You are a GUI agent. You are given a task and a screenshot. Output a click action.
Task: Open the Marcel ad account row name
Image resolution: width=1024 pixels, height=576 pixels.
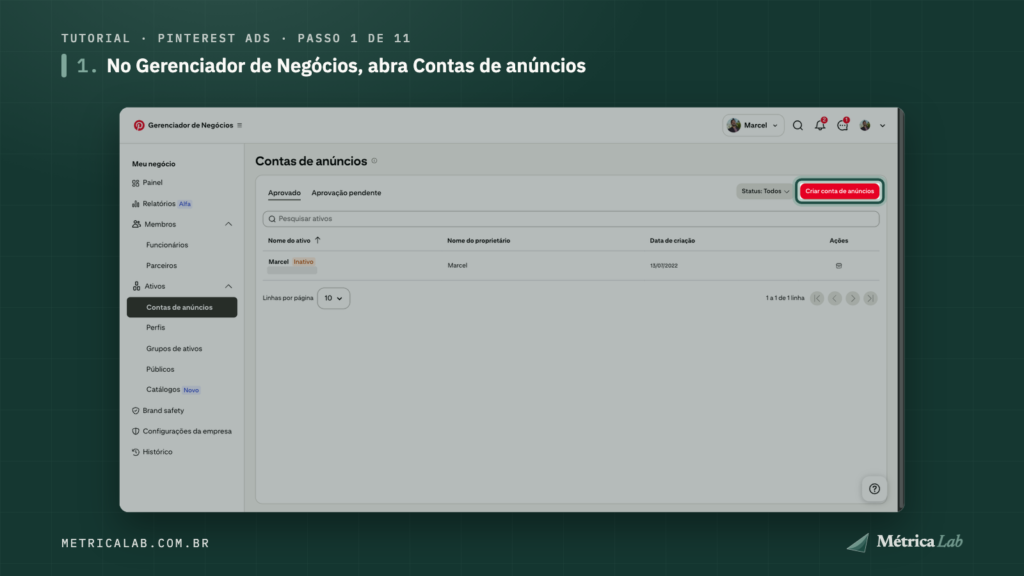pyautogui.click(x=278, y=262)
